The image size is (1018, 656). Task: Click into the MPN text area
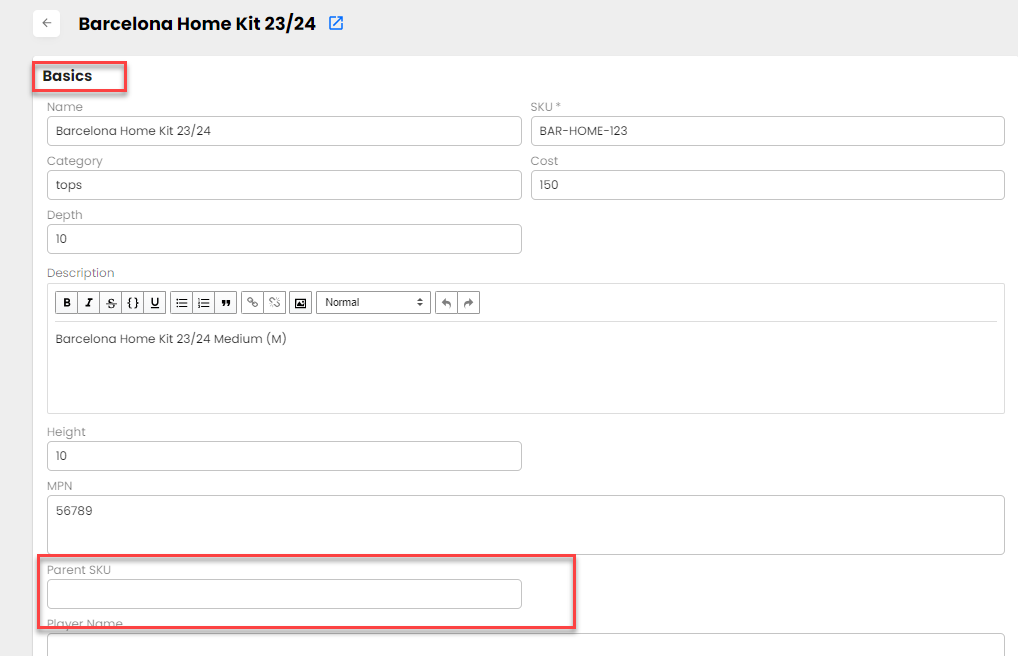click(x=525, y=524)
